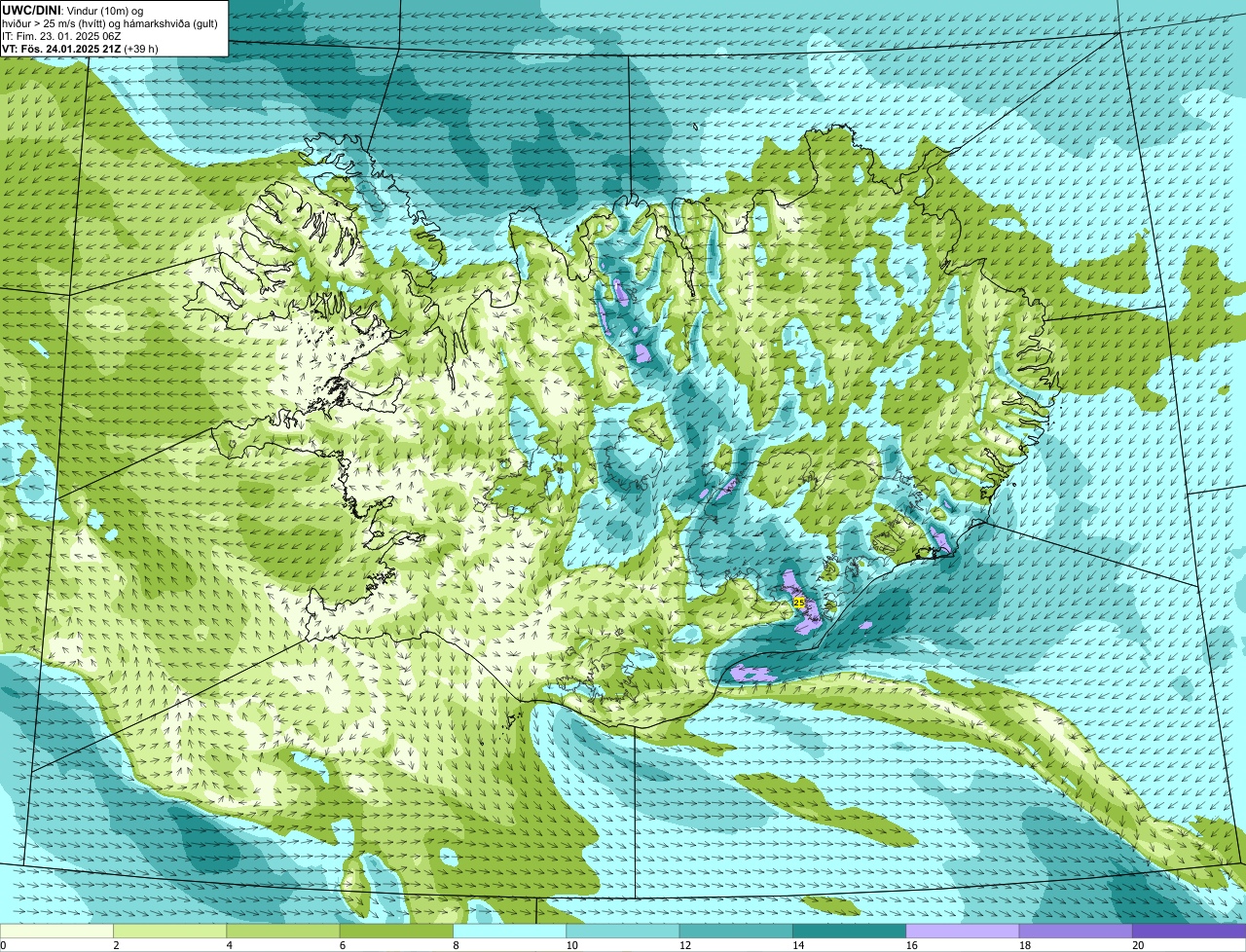Click the legend scale label '10'

[x=571, y=945]
